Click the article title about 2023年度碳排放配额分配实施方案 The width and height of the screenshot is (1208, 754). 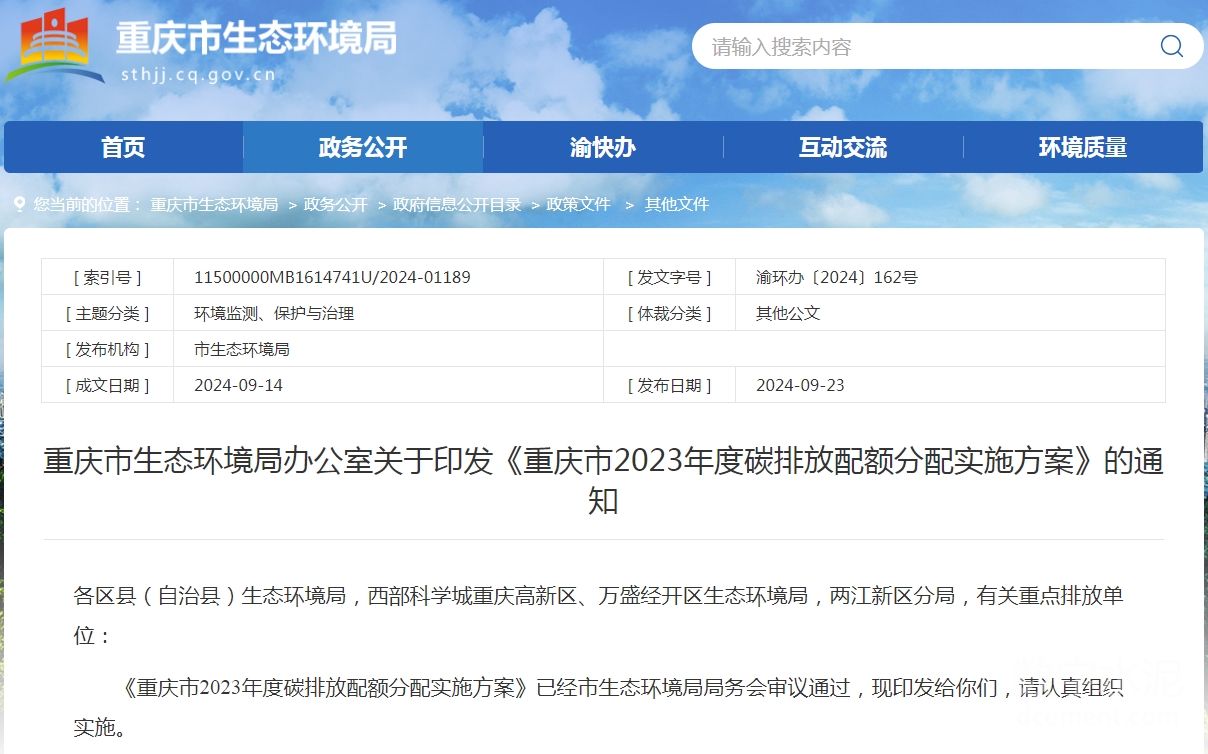tap(603, 480)
